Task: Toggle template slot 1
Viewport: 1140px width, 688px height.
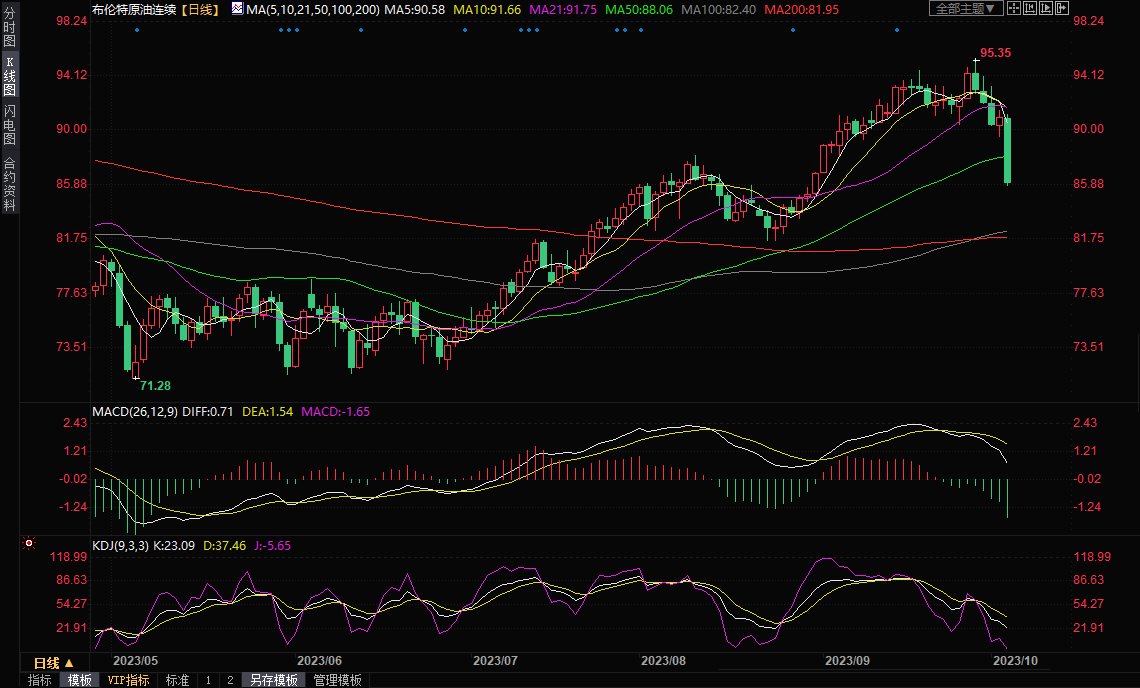Action: point(208,680)
